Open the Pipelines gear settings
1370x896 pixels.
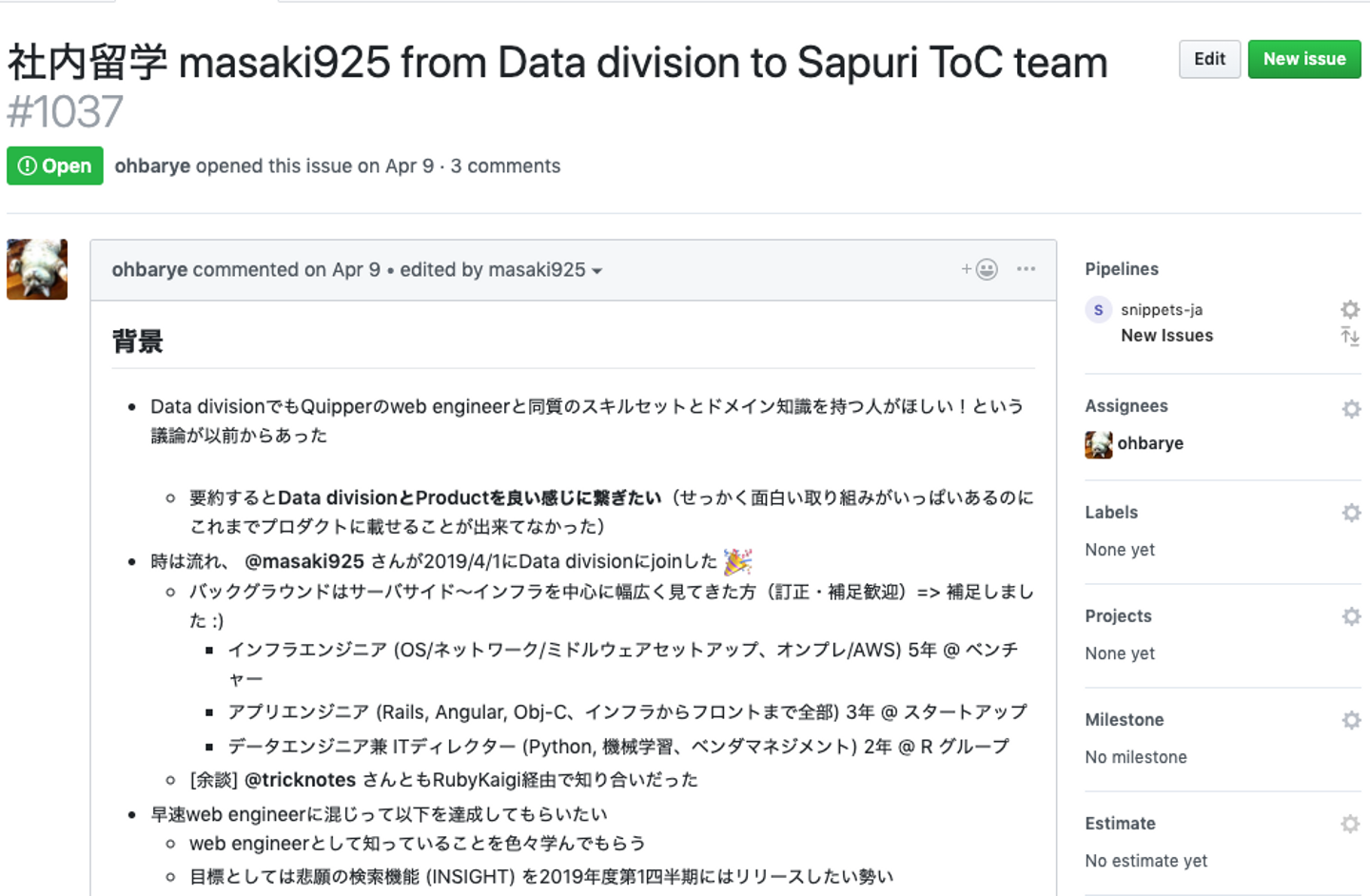pyautogui.click(x=1350, y=309)
